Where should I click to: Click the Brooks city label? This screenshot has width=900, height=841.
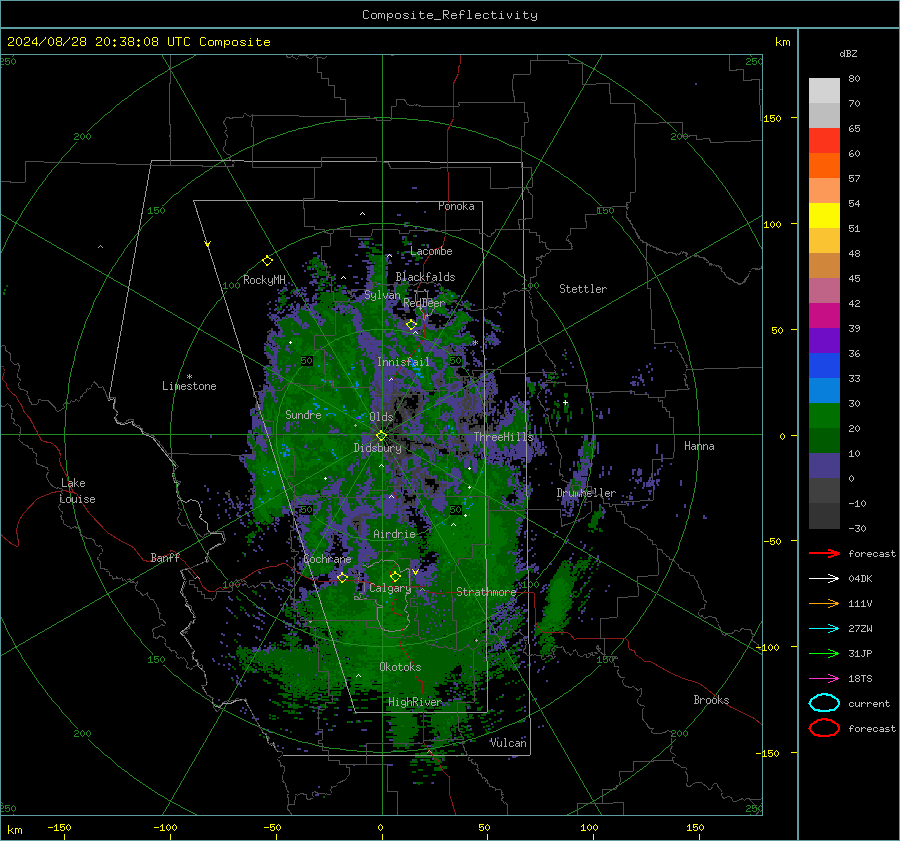[711, 700]
